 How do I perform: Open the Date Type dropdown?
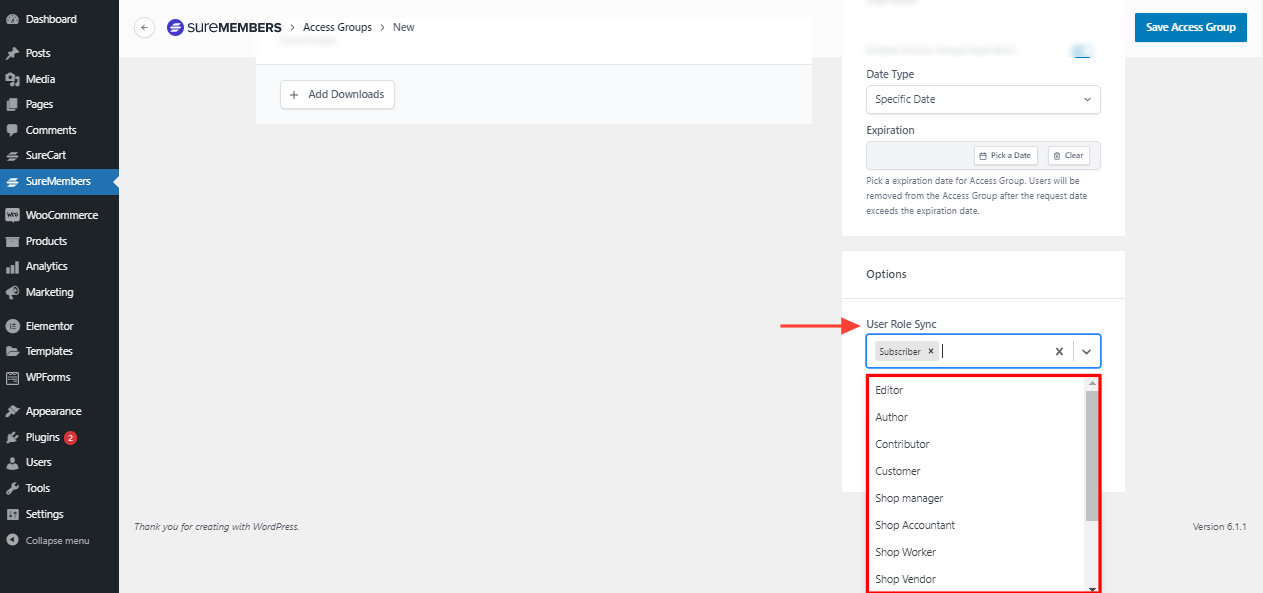coord(983,99)
